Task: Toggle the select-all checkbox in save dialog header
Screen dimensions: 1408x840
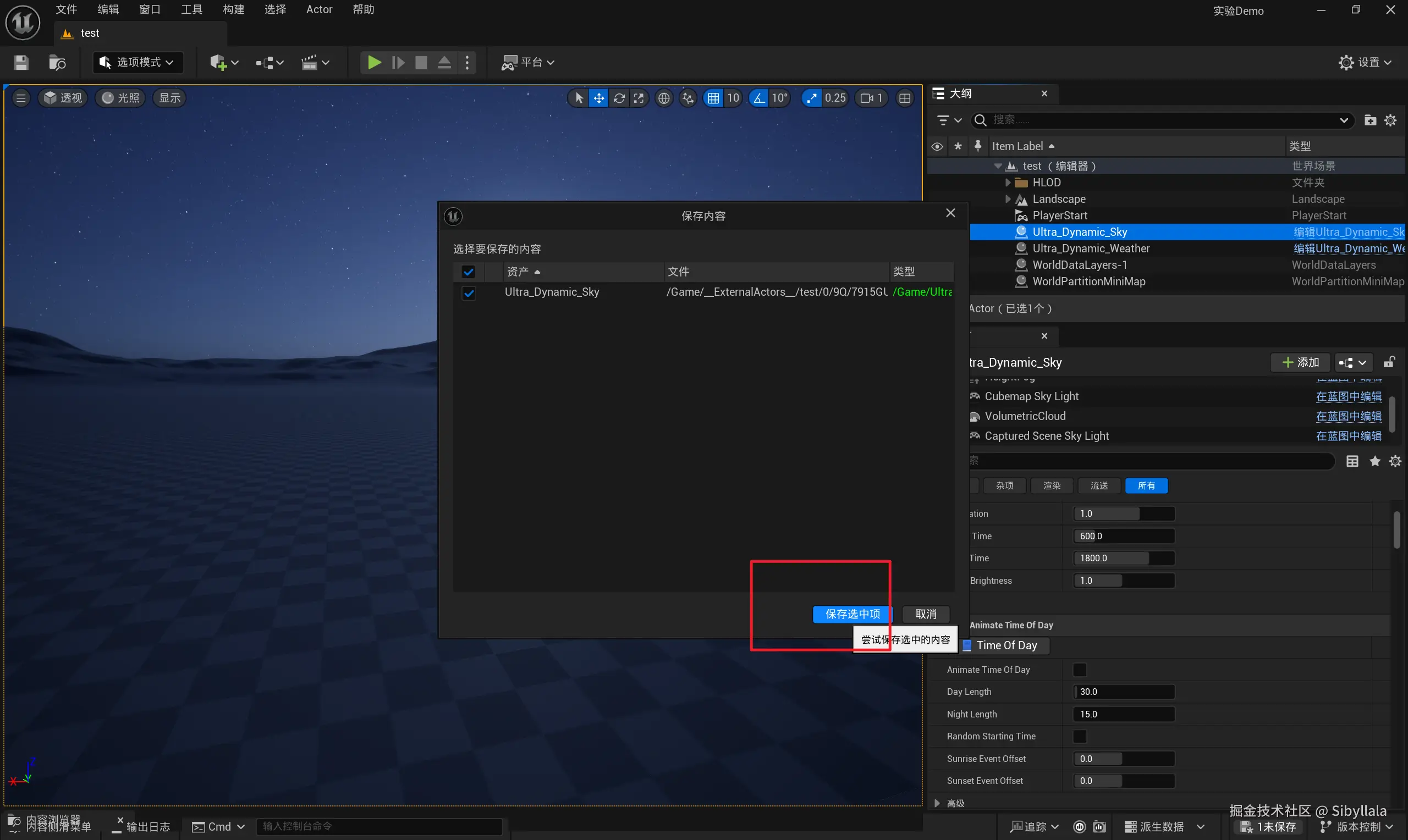Action: 468,272
